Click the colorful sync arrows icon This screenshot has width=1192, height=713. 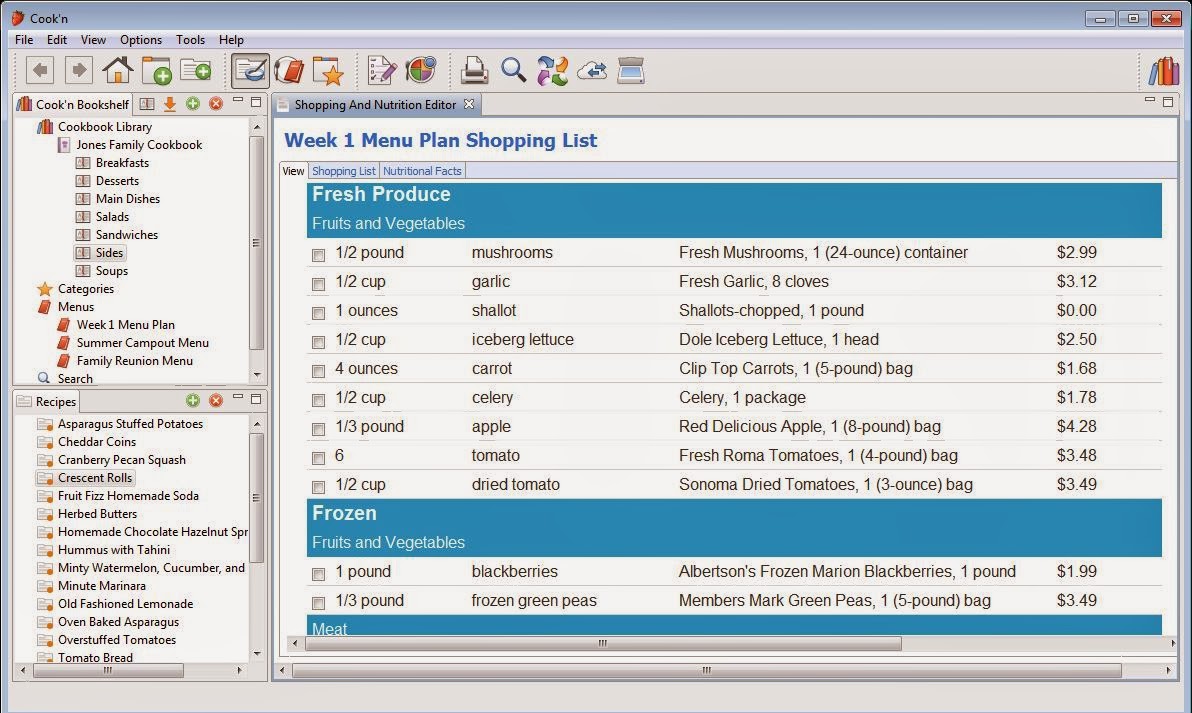click(553, 71)
